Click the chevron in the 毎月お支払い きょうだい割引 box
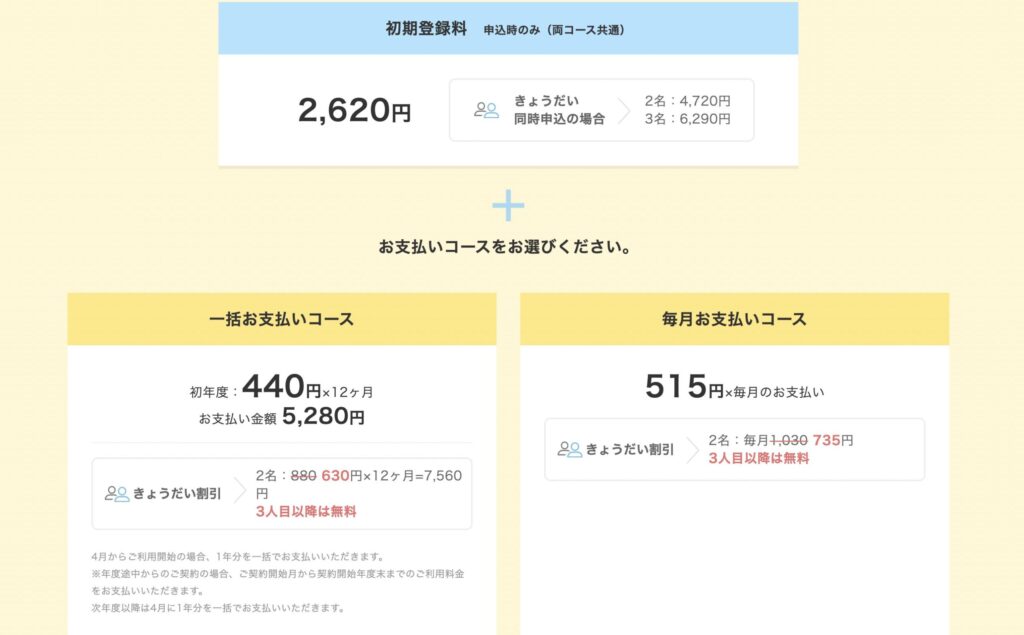The image size is (1024, 635). 693,449
